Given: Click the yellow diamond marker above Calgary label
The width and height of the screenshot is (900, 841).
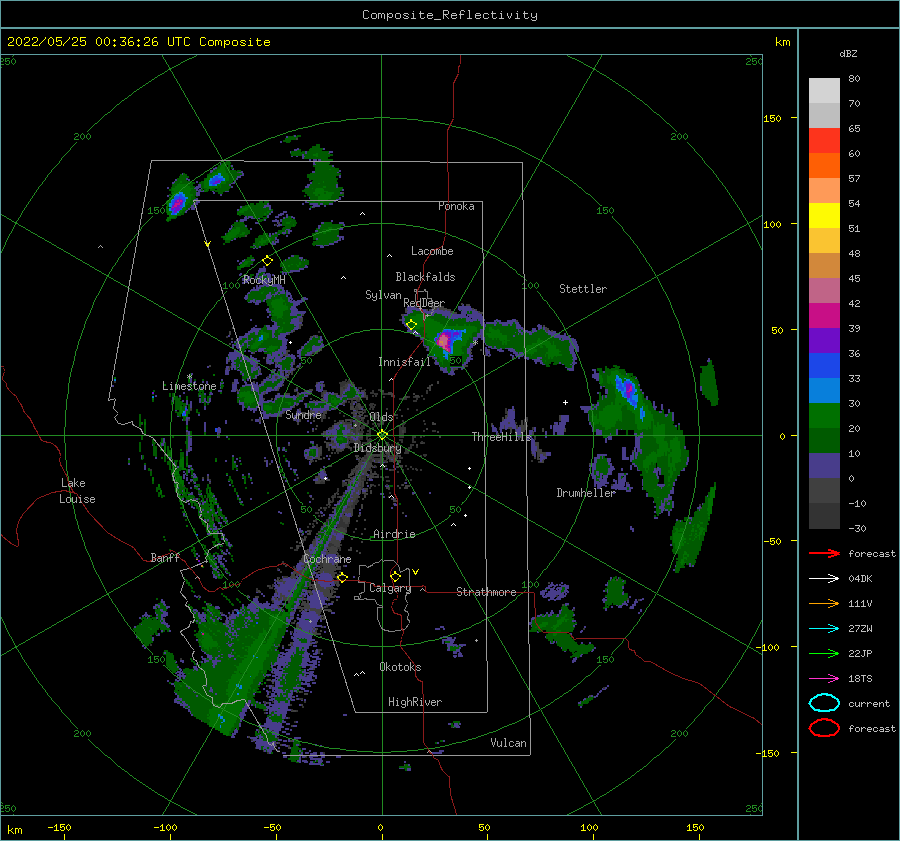Looking at the screenshot, I should point(395,576).
